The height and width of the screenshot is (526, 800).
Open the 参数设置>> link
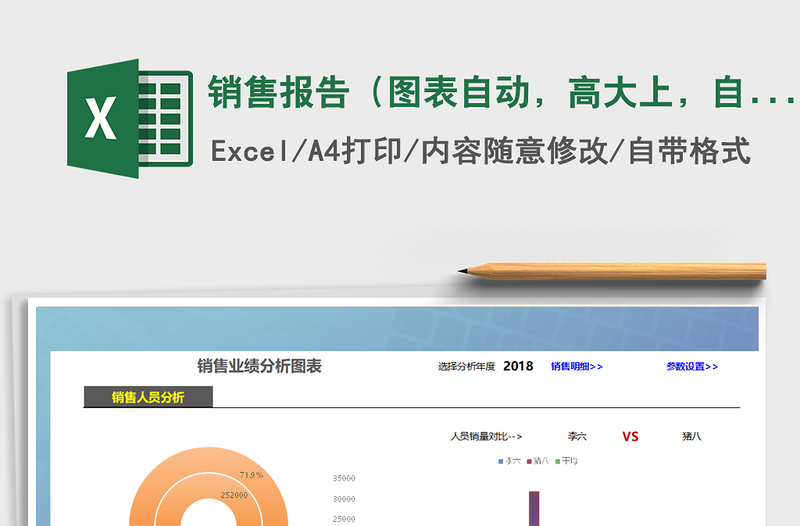coord(692,366)
